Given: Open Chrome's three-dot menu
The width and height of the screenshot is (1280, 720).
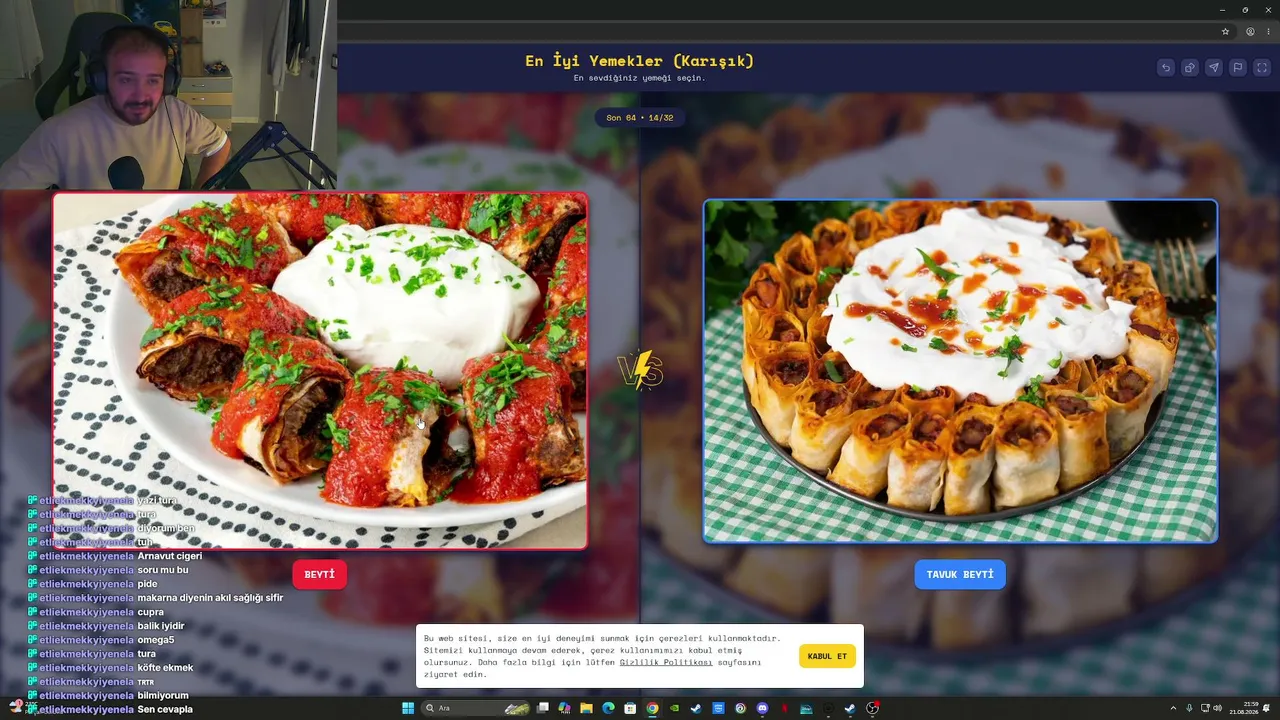Looking at the screenshot, I should (x=1268, y=31).
